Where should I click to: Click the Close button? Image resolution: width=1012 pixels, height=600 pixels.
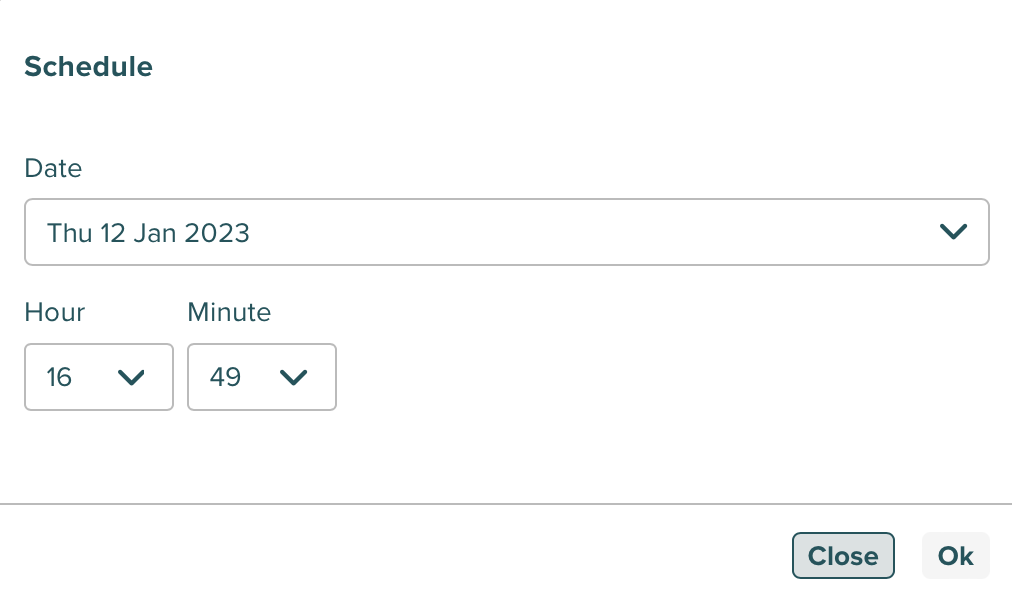pos(842,556)
